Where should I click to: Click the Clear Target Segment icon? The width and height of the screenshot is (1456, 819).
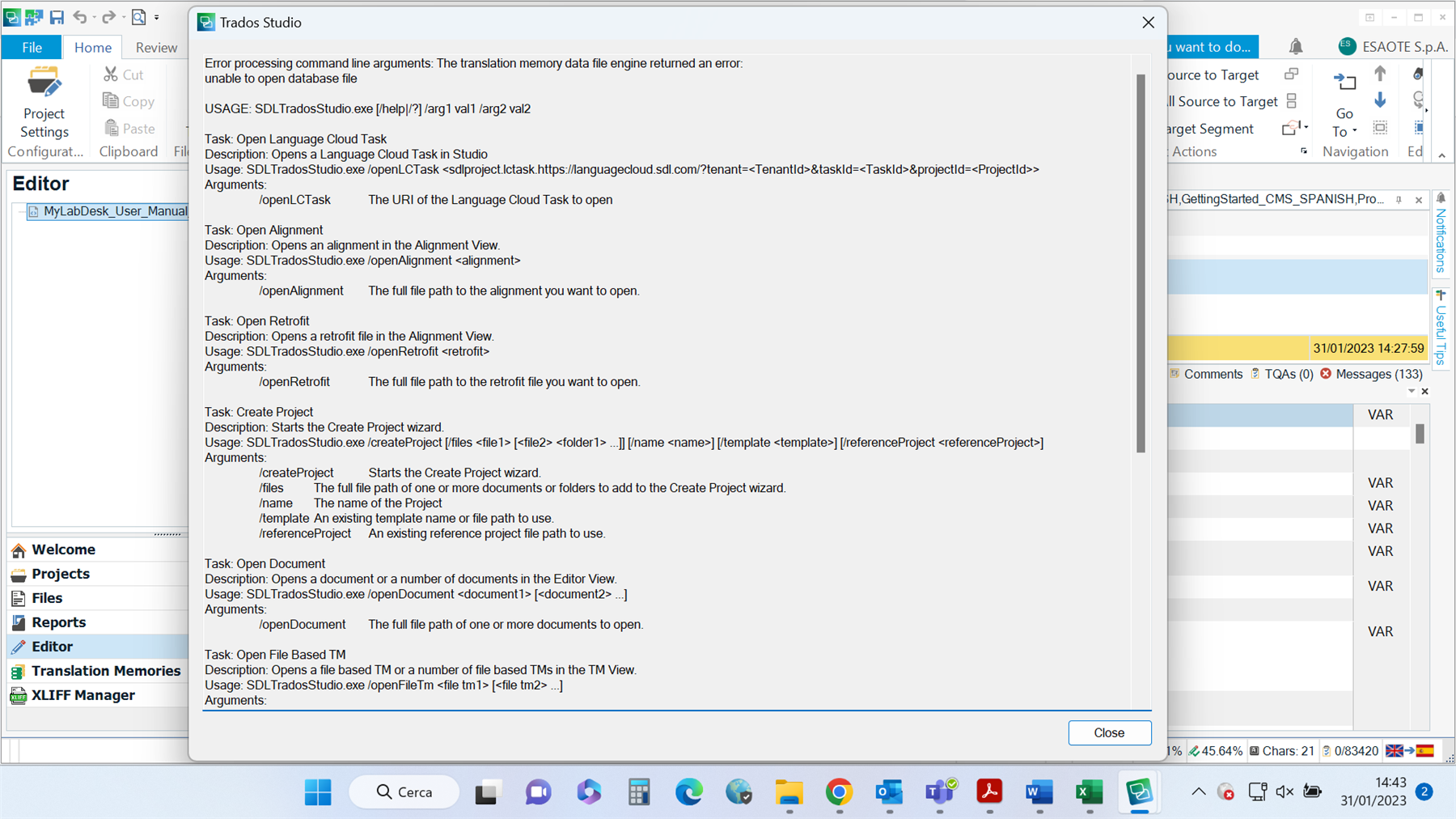click(x=1289, y=129)
